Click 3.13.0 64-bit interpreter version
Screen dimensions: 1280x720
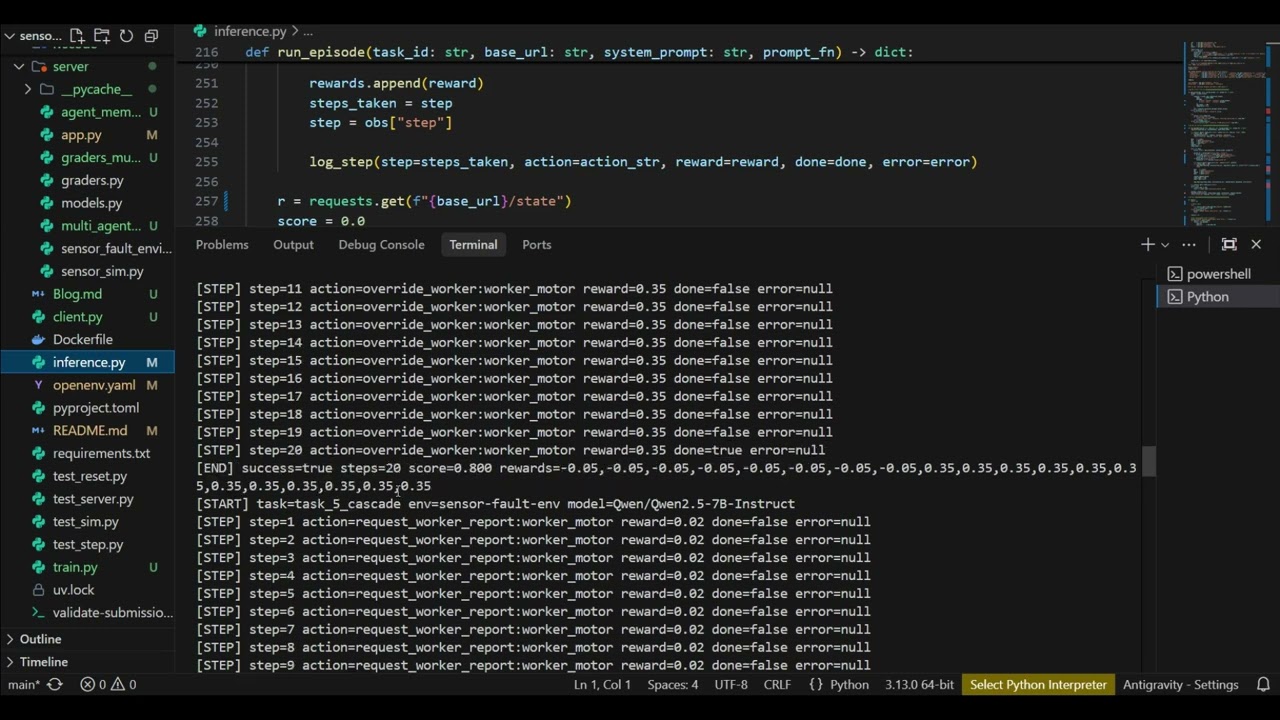coord(920,685)
